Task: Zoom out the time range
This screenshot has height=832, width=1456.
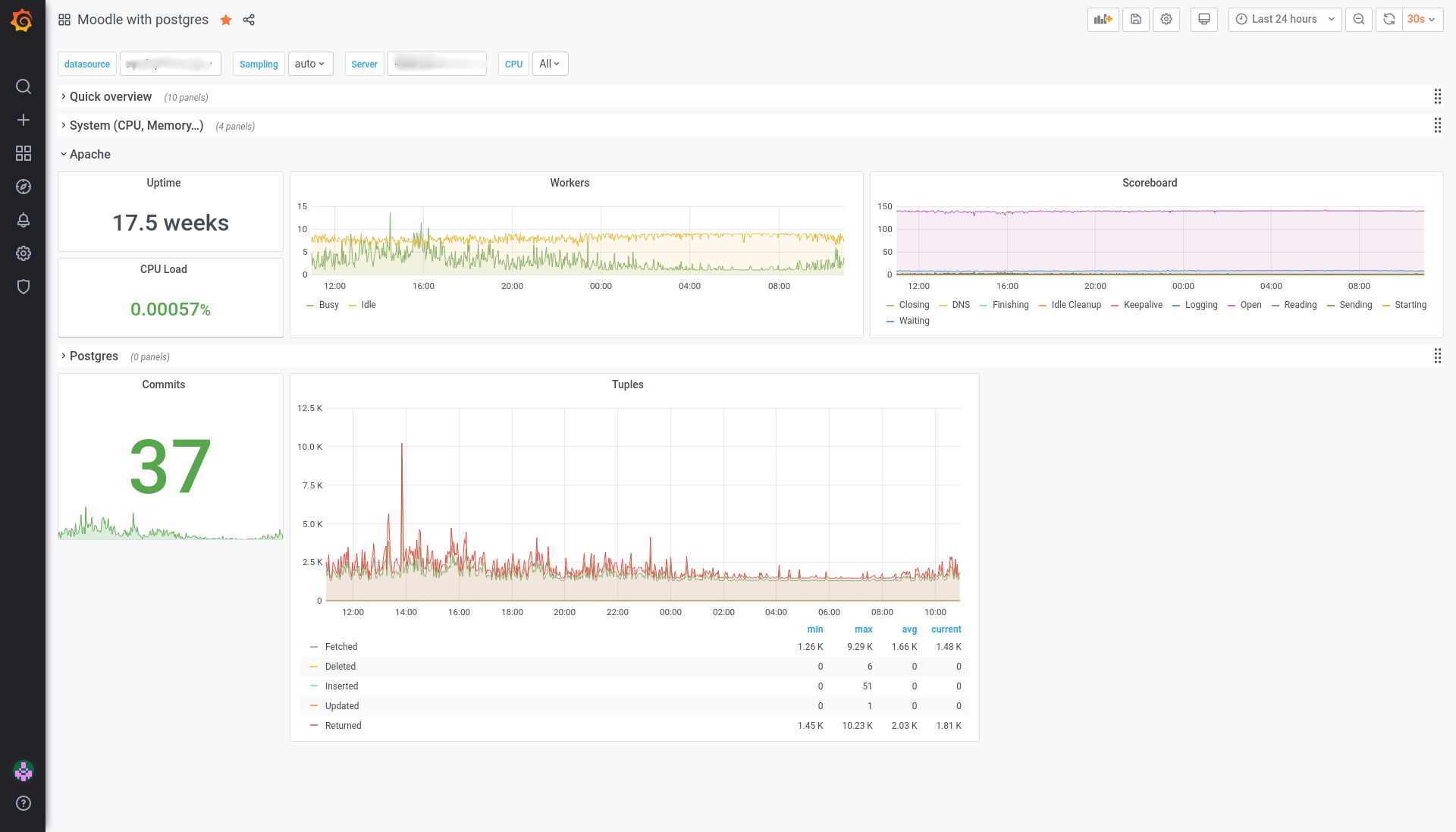Action: [1359, 20]
